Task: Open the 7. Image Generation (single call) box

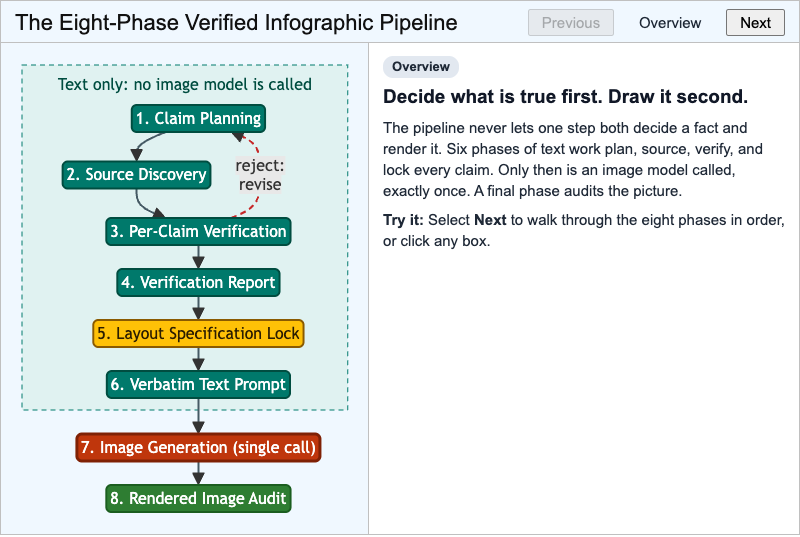Action: point(198,448)
